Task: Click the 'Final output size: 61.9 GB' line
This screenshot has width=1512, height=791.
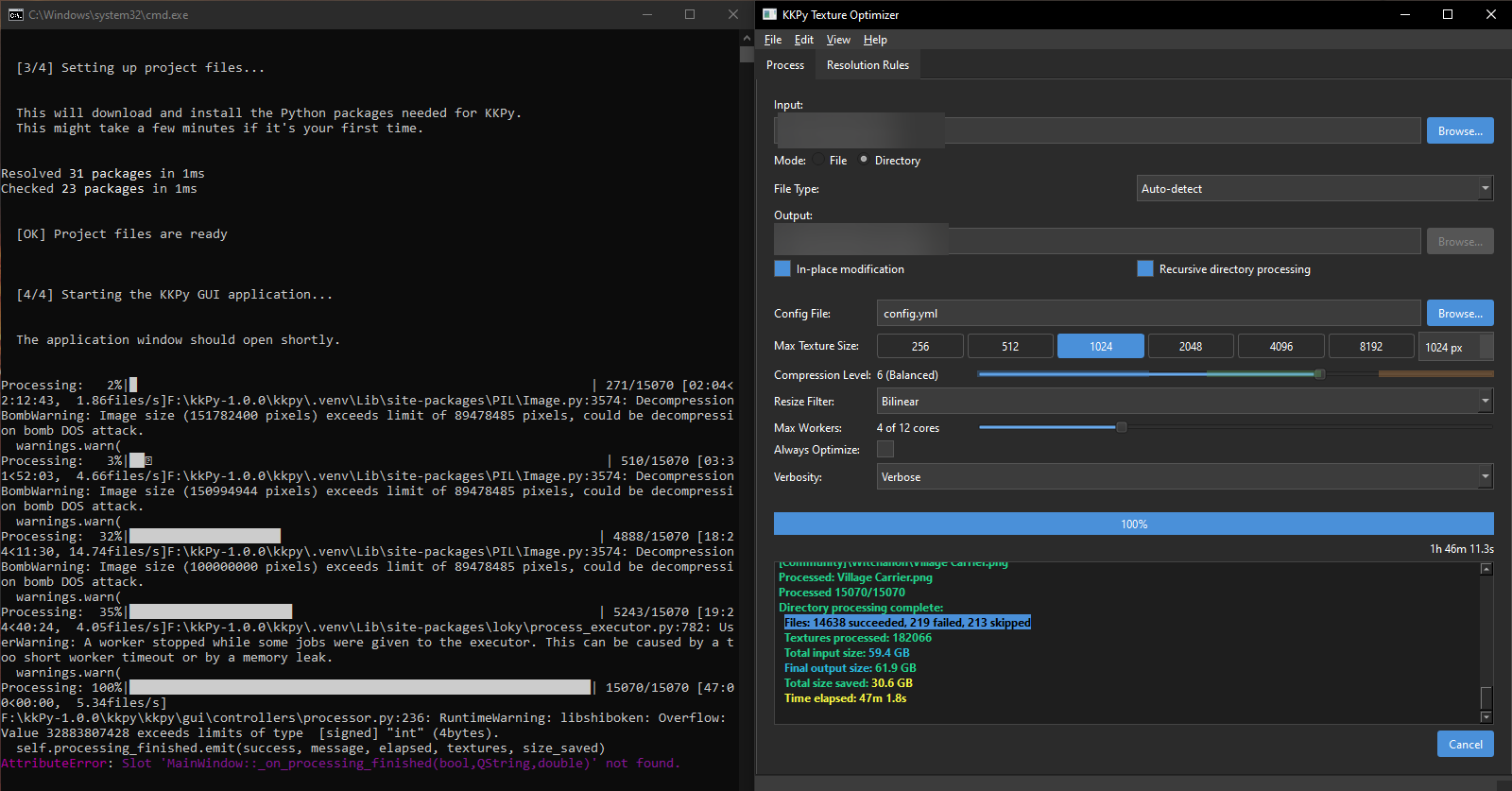Action: pos(850,668)
